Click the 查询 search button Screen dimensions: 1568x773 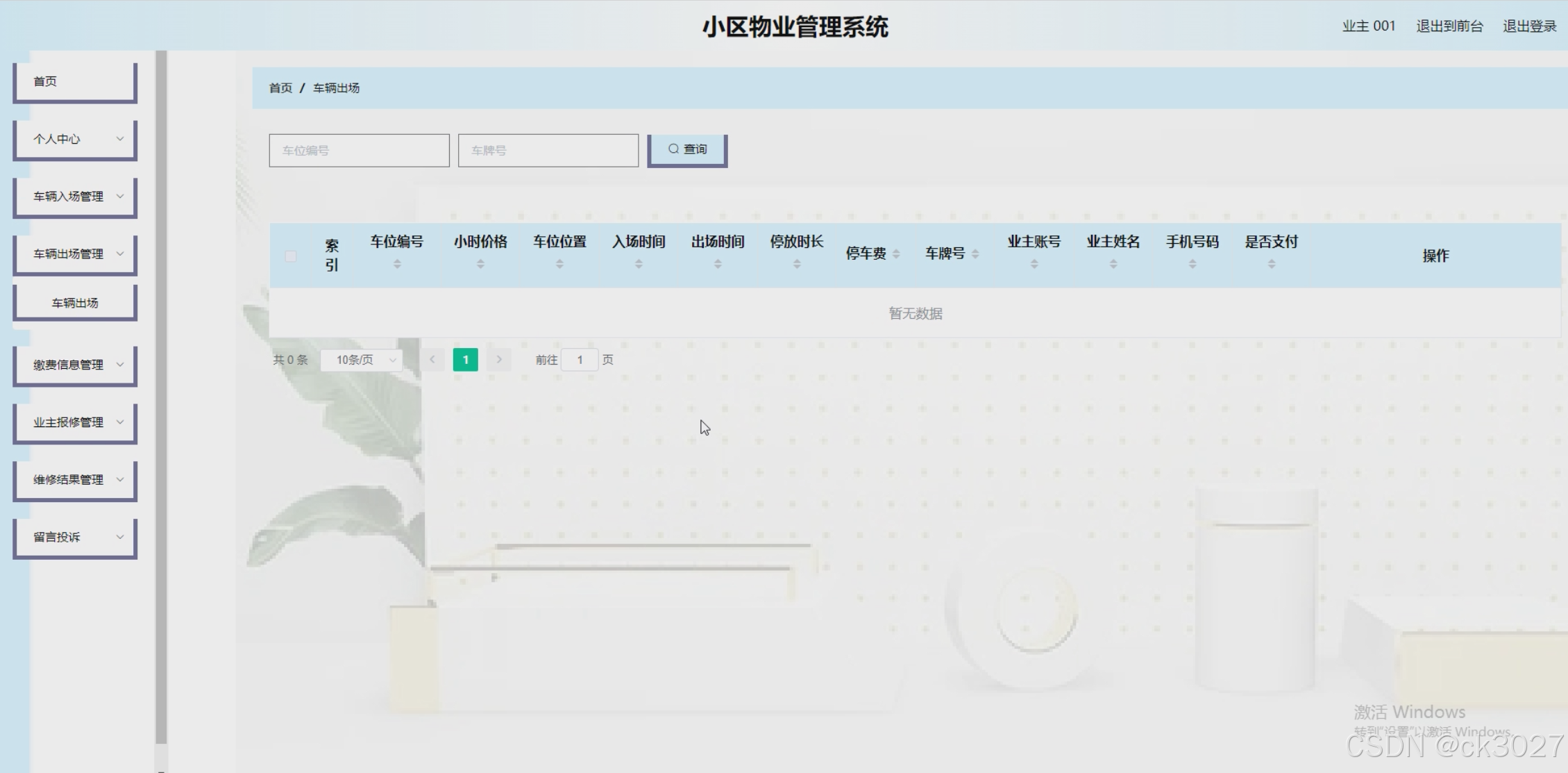[687, 149]
